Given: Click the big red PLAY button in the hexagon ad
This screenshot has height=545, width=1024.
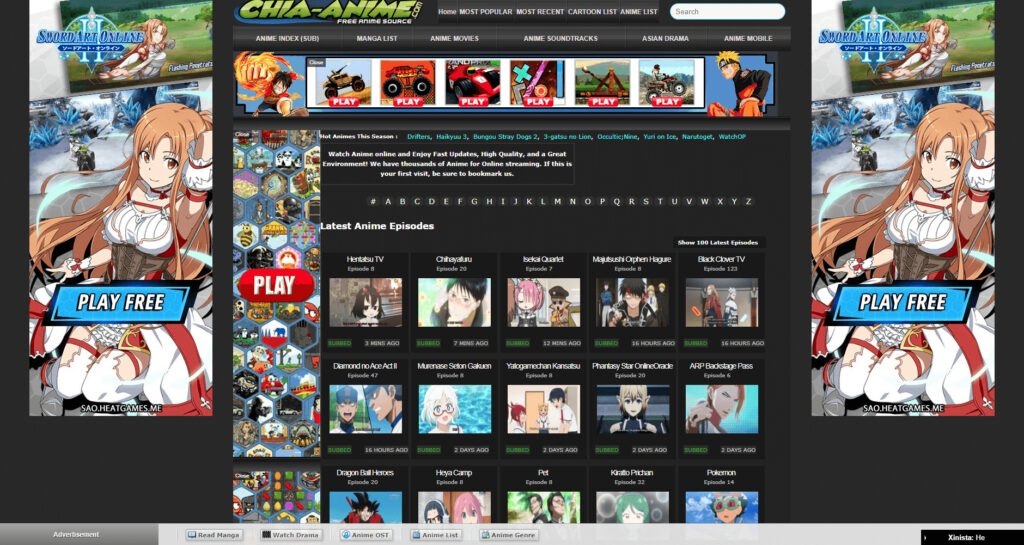Looking at the screenshot, I should [x=276, y=285].
